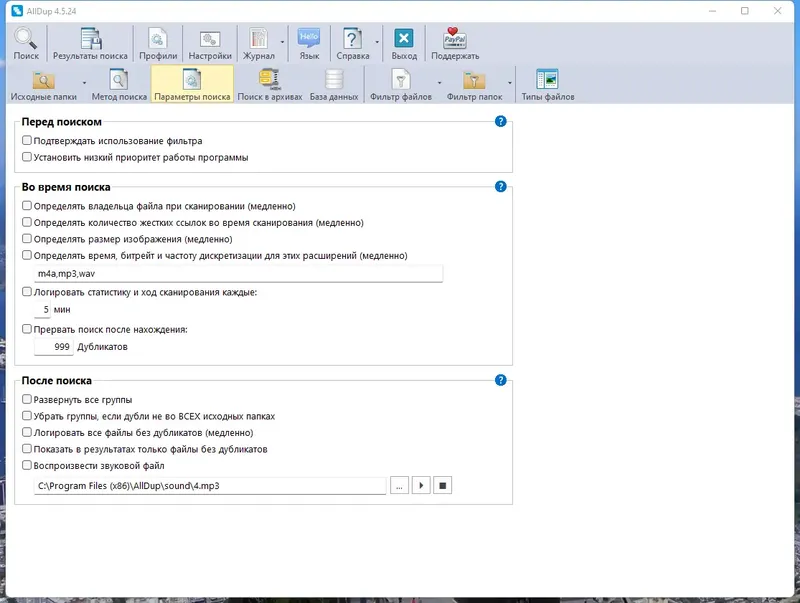
Task: Click the m4a,mp3,wav extensions field
Action: click(238, 273)
